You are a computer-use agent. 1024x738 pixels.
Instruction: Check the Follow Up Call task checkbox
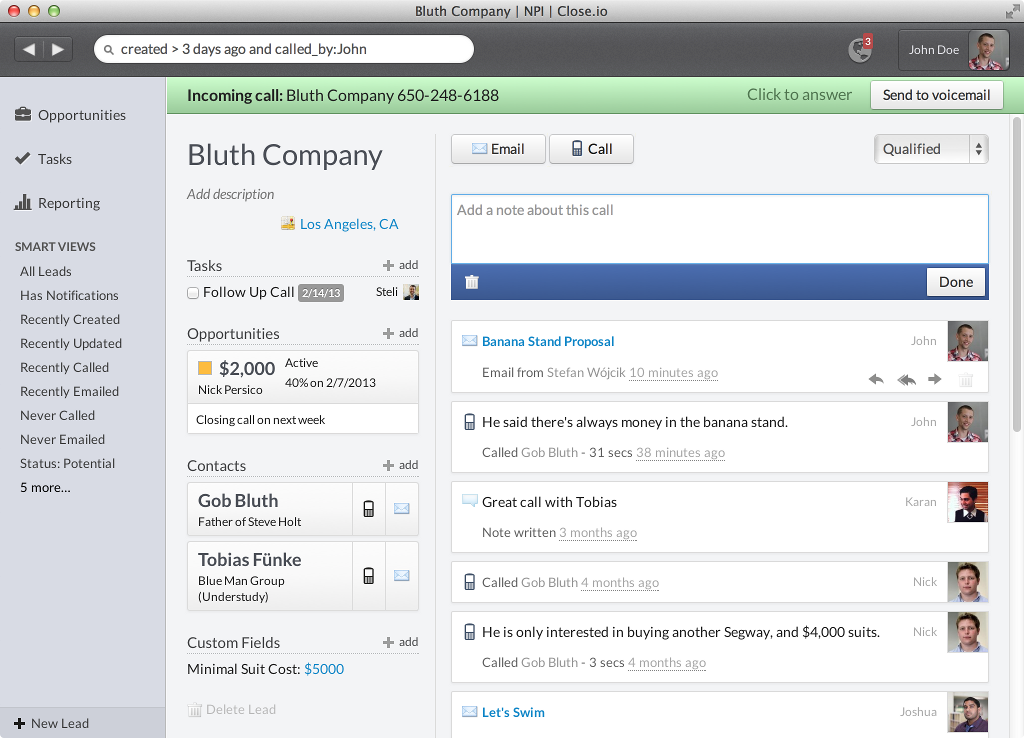[193, 293]
